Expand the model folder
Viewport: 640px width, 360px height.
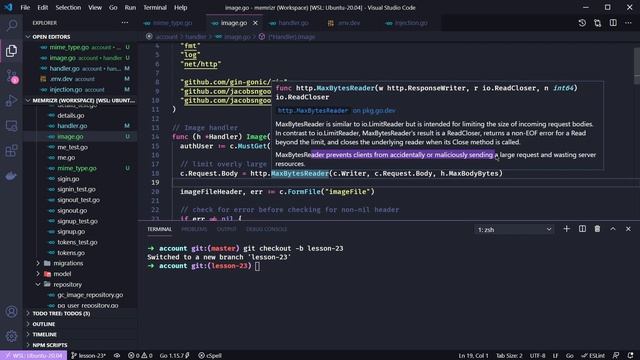point(62,274)
